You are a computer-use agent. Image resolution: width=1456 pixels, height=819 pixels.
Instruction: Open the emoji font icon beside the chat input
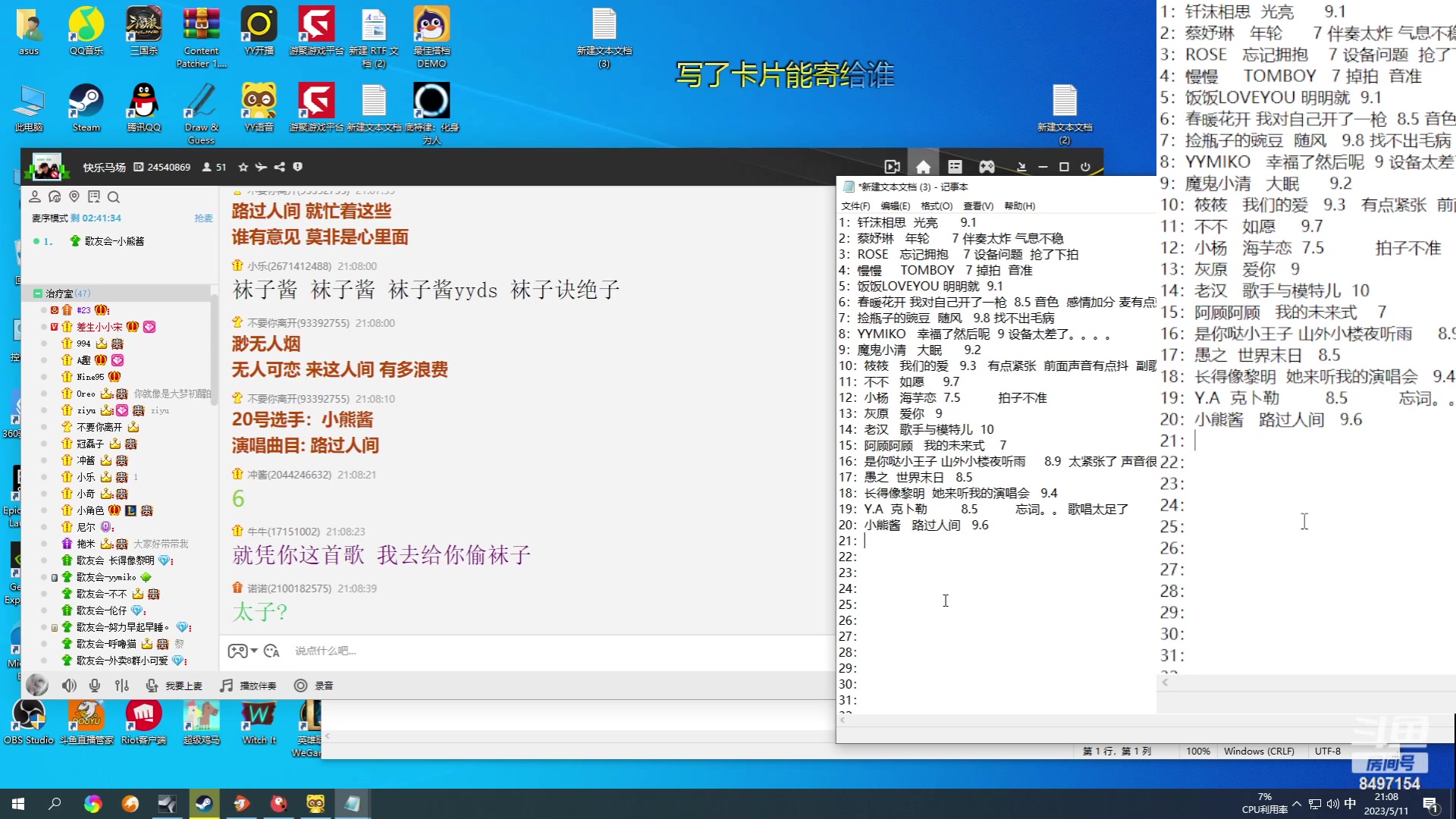click(272, 651)
